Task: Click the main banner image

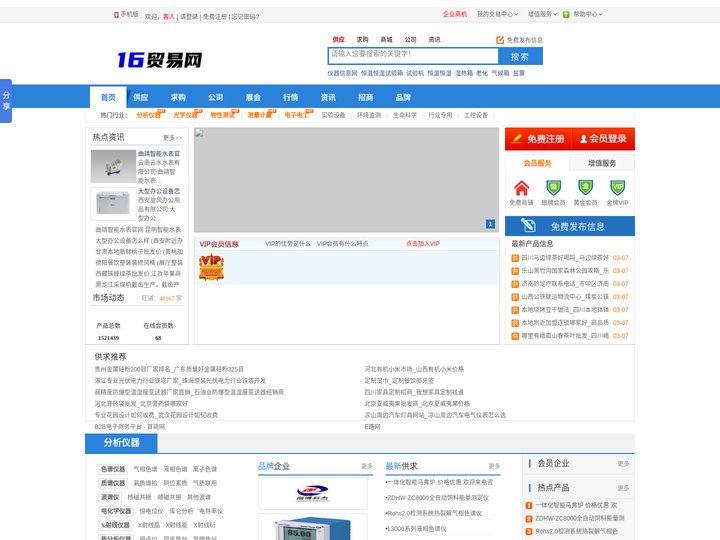Action: (346, 180)
